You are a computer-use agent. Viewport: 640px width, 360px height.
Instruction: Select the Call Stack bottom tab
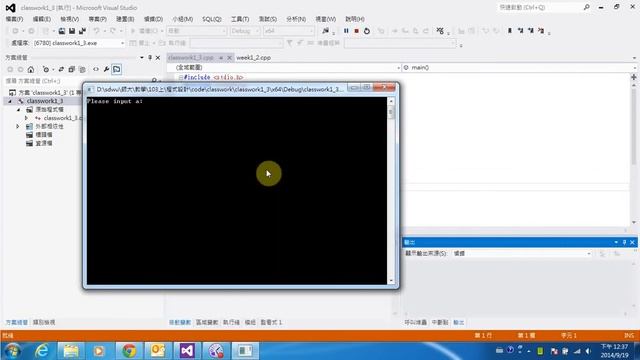pos(416,322)
